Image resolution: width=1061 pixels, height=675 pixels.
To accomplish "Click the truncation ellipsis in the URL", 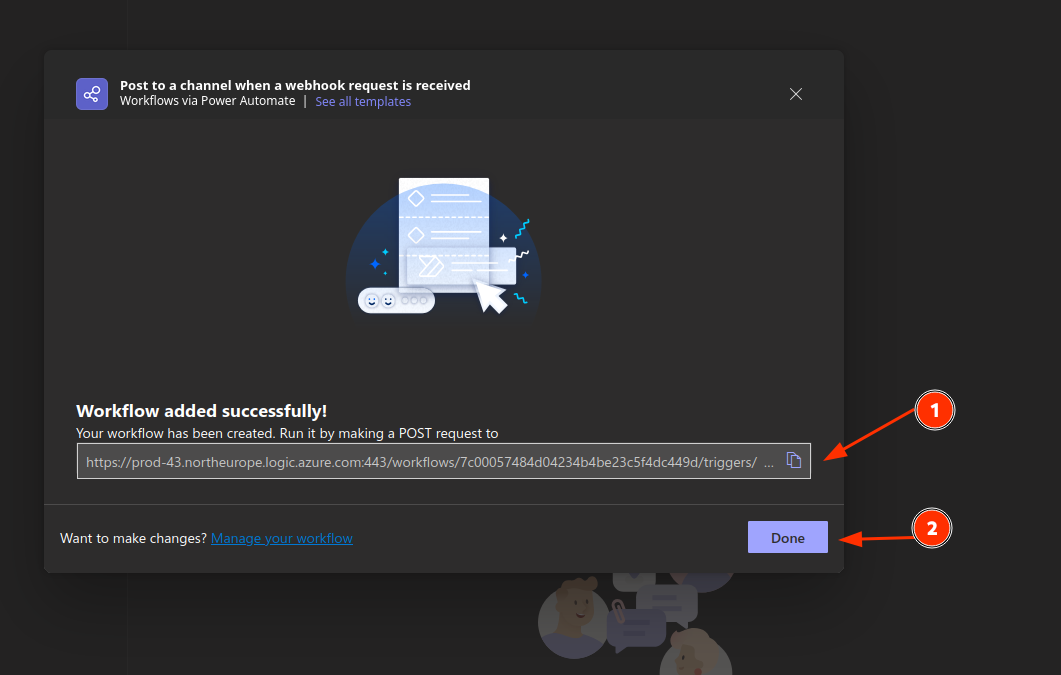I will (x=769, y=463).
